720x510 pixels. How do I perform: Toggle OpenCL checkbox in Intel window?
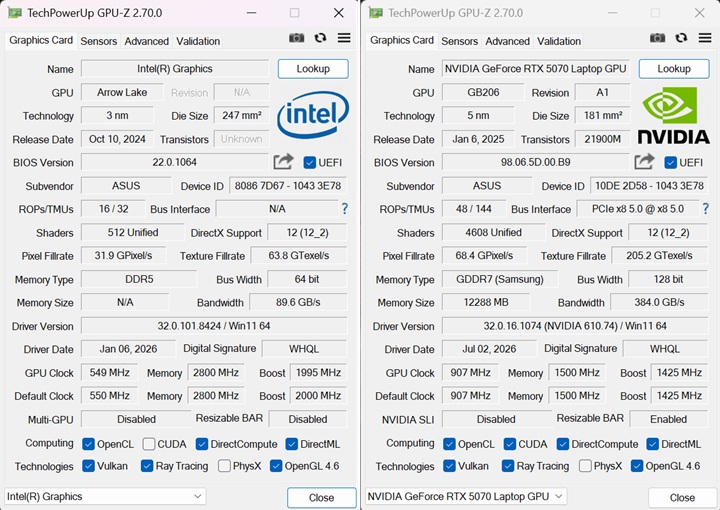(x=88, y=444)
